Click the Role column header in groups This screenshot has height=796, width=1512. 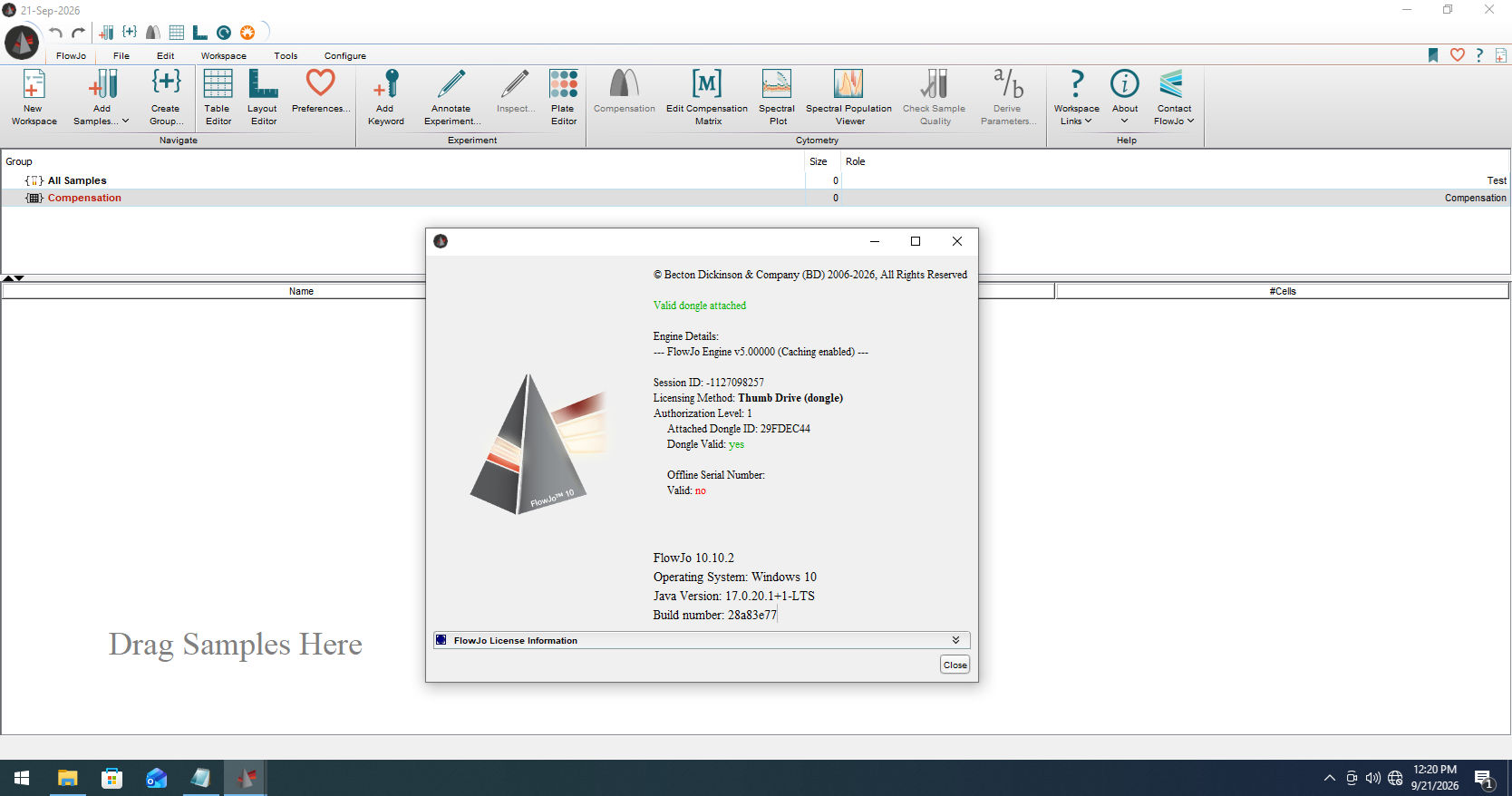(856, 161)
